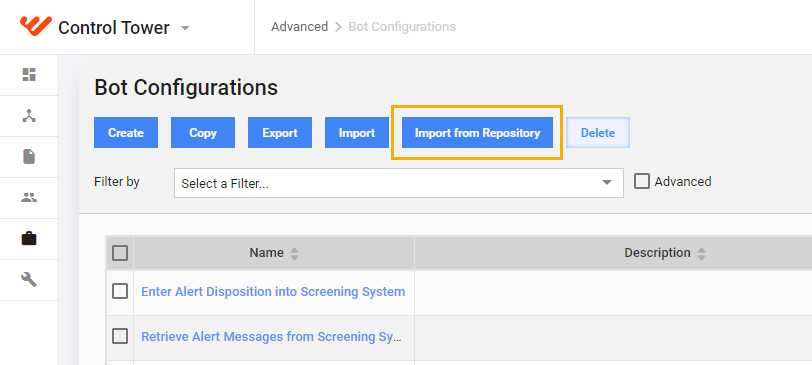Check the Retrieve Alert Messages row checkbox
812x365 pixels.
[x=120, y=337]
